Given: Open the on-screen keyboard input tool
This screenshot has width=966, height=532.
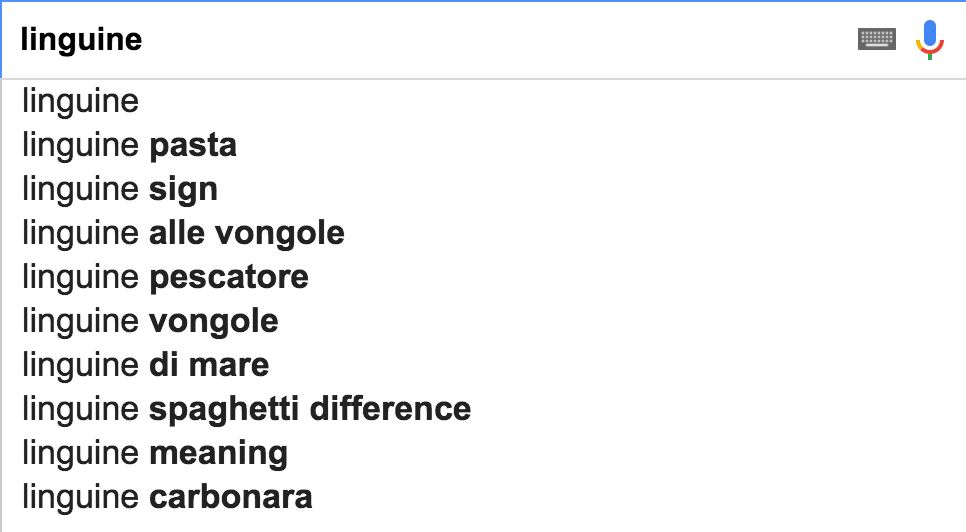Looking at the screenshot, I should tap(876, 39).
